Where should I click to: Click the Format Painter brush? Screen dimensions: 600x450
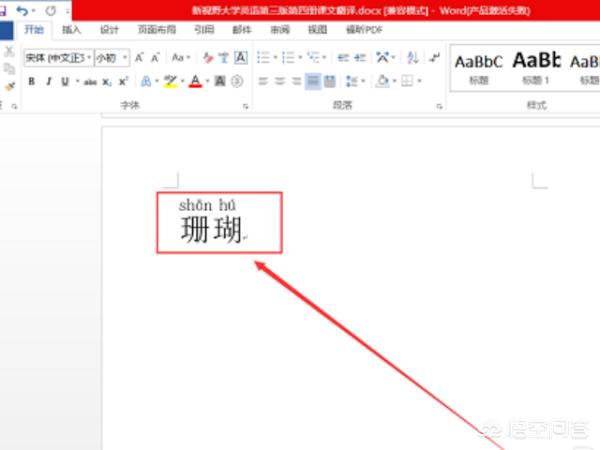(x=11, y=87)
